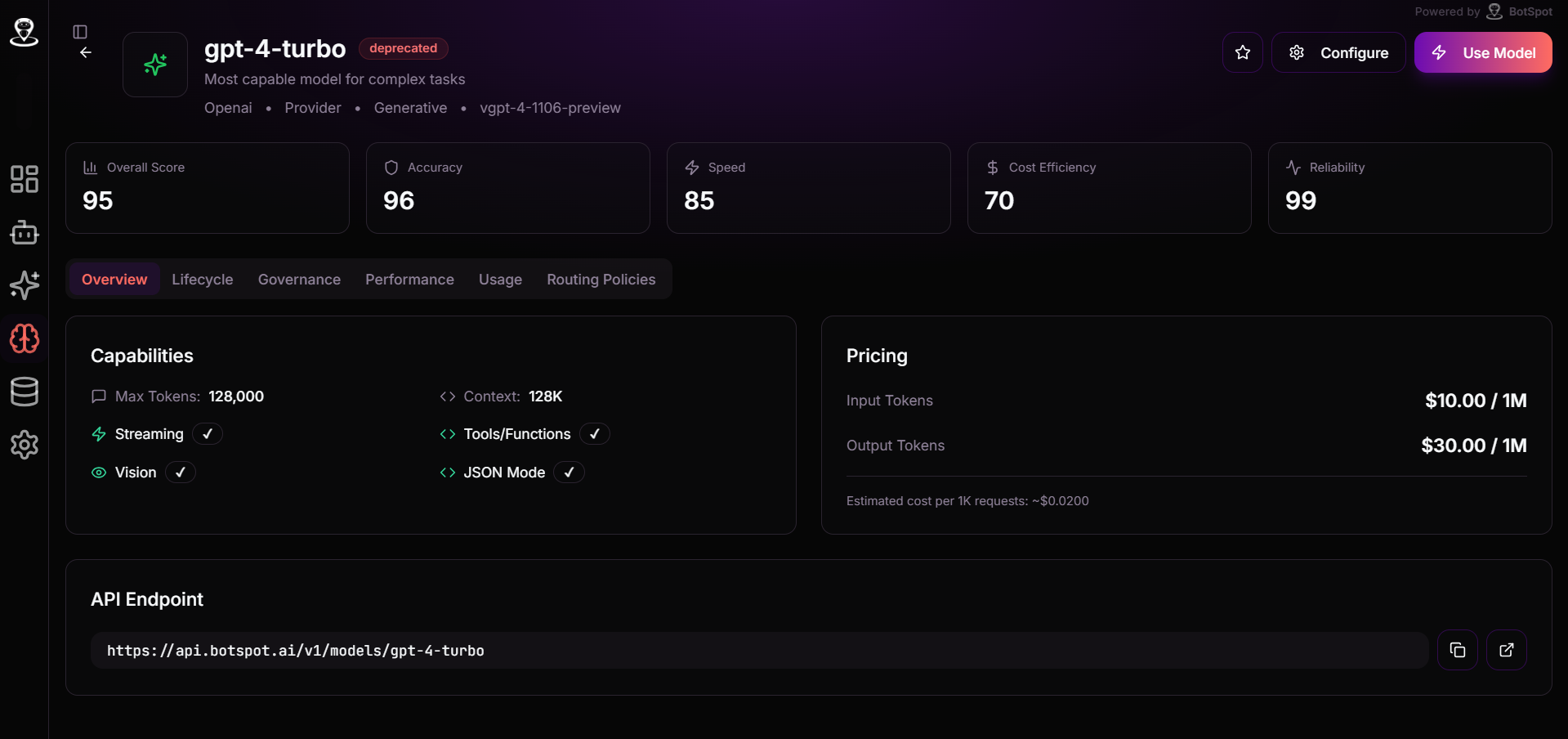
Task: Open the dashboard grid icon in sidebar
Action: pos(25,179)
